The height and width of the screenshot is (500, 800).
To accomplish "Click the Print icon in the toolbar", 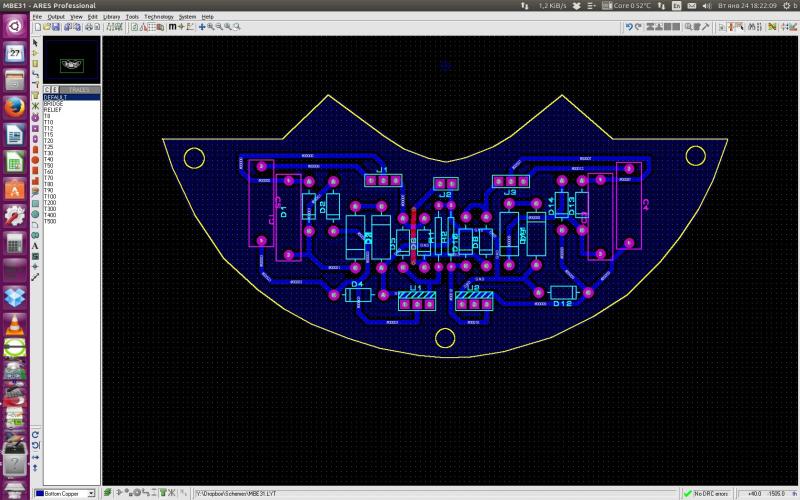I will (x=89, y=27).
